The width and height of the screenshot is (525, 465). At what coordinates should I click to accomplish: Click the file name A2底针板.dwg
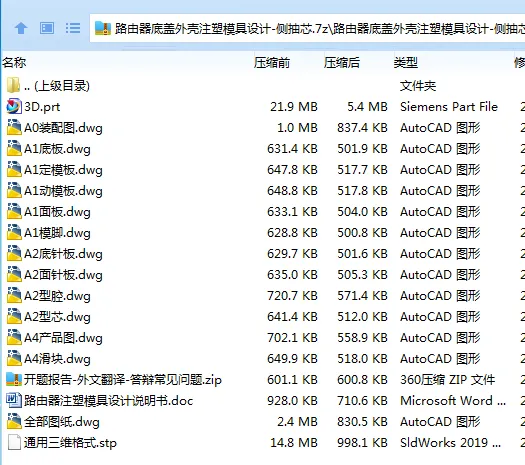[63, 254]
